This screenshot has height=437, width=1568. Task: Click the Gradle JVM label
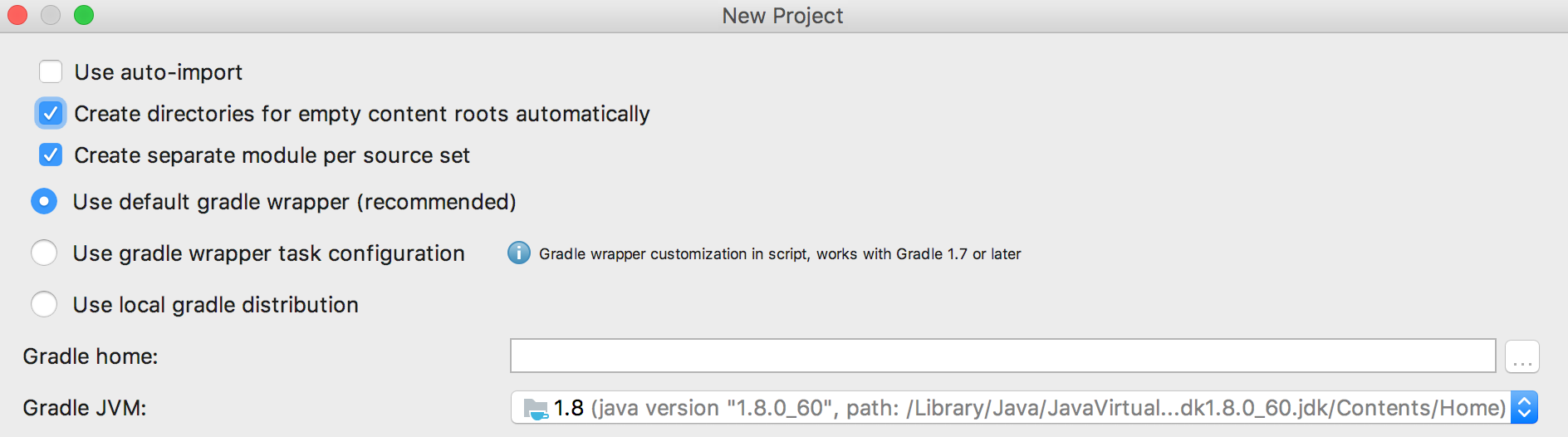click(85, 408)
